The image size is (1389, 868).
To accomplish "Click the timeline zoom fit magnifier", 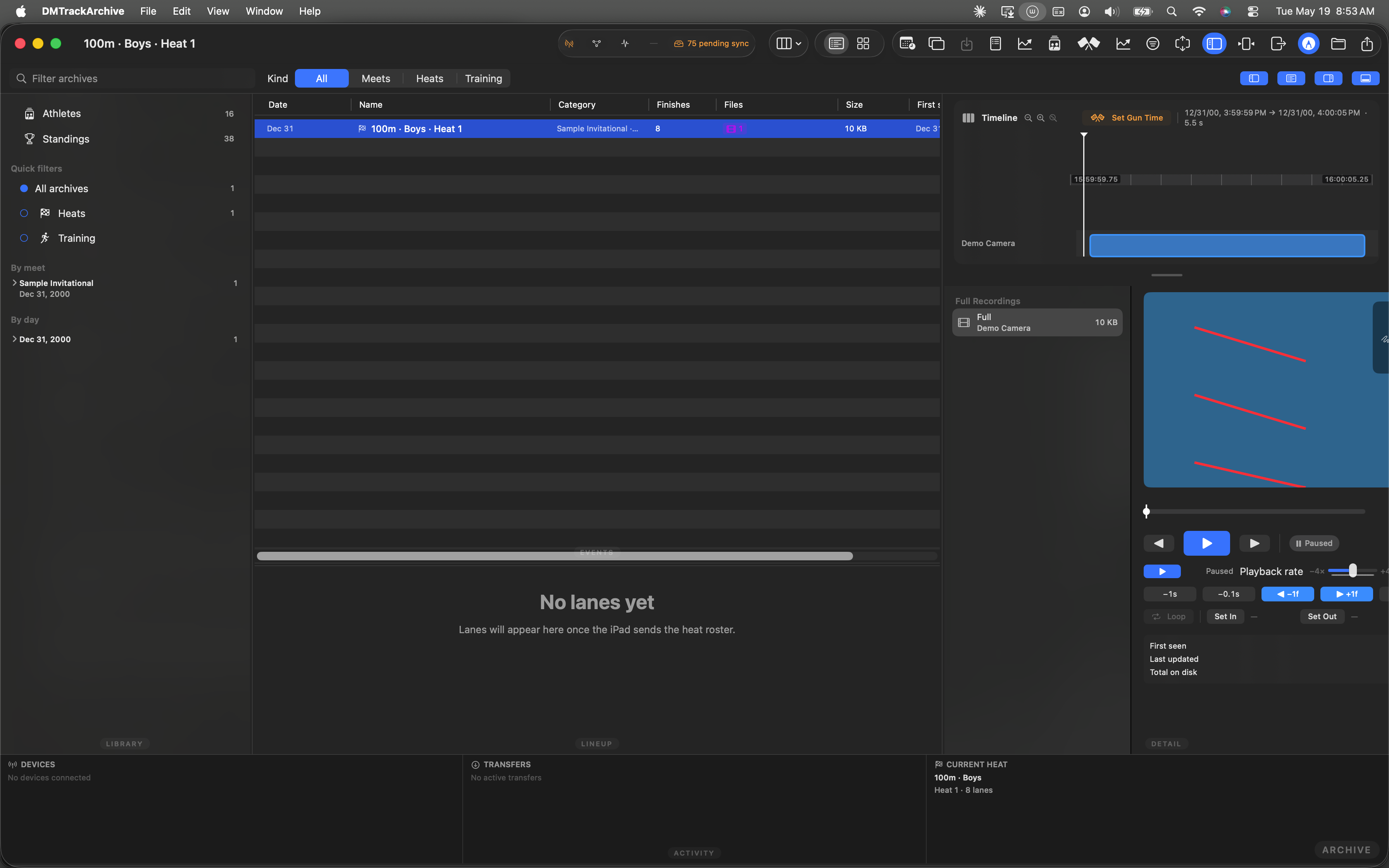I will click(x=1053, y=118).
